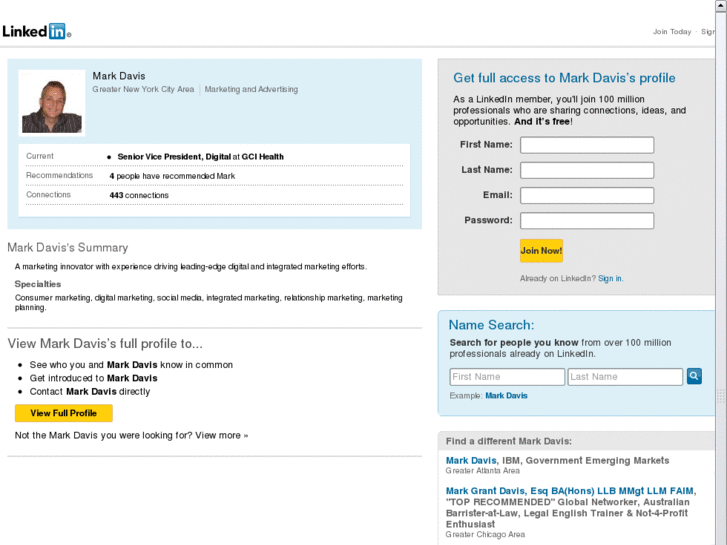Click Mark Davis's Summary heading
727x545 pixels.
[68, 247]
